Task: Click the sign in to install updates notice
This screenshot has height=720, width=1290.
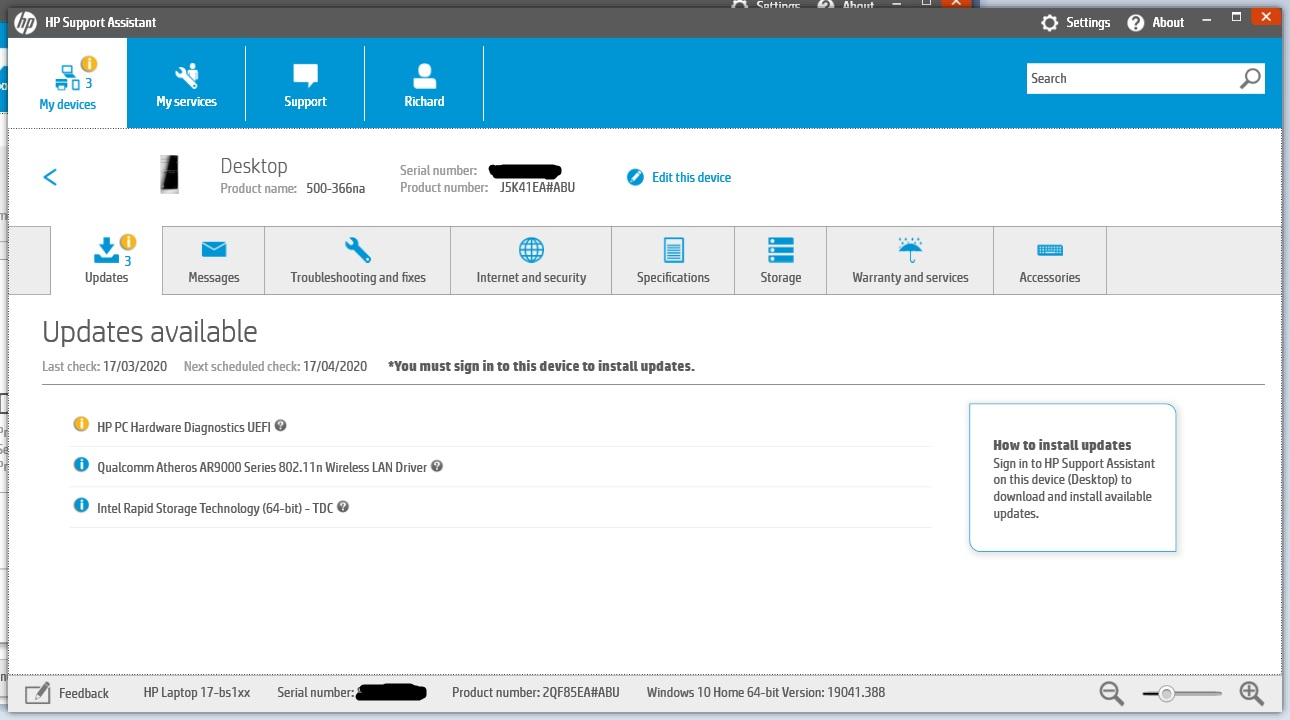Action: (x=541, y=366)
